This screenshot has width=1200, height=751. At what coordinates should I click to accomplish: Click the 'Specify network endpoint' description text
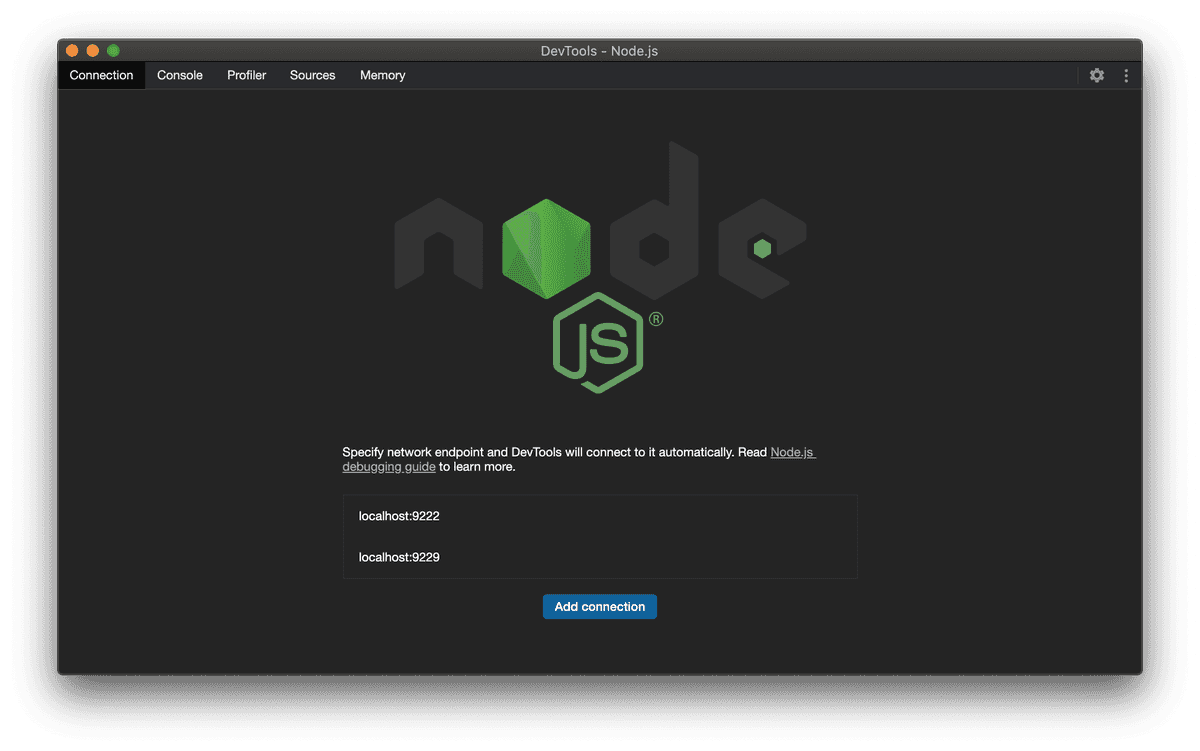click(x=540, y=453)
